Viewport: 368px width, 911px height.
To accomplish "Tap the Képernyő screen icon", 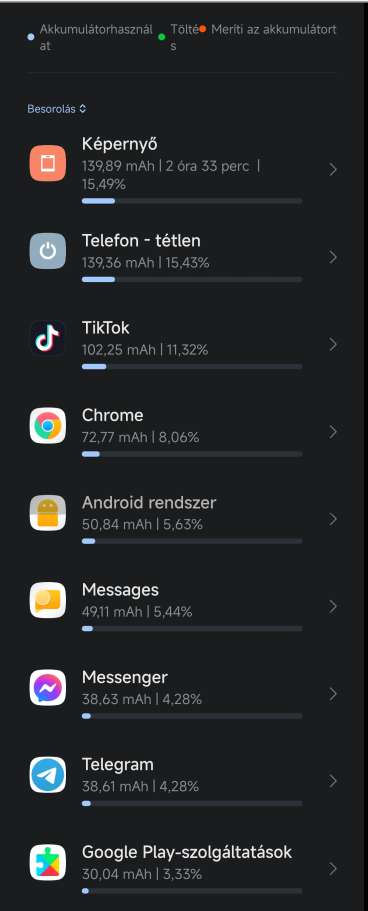I will pyautogui.click(x=48, y=164).
